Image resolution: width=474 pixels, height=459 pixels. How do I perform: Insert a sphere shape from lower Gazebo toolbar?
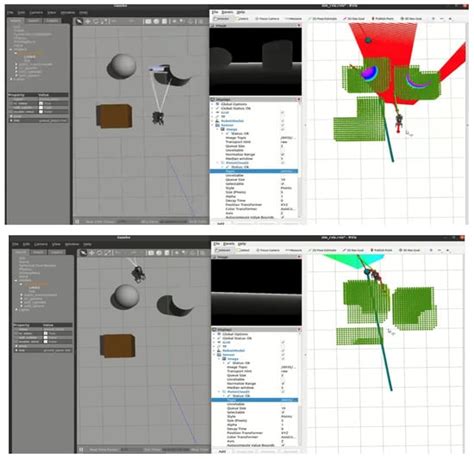(159, 253)
